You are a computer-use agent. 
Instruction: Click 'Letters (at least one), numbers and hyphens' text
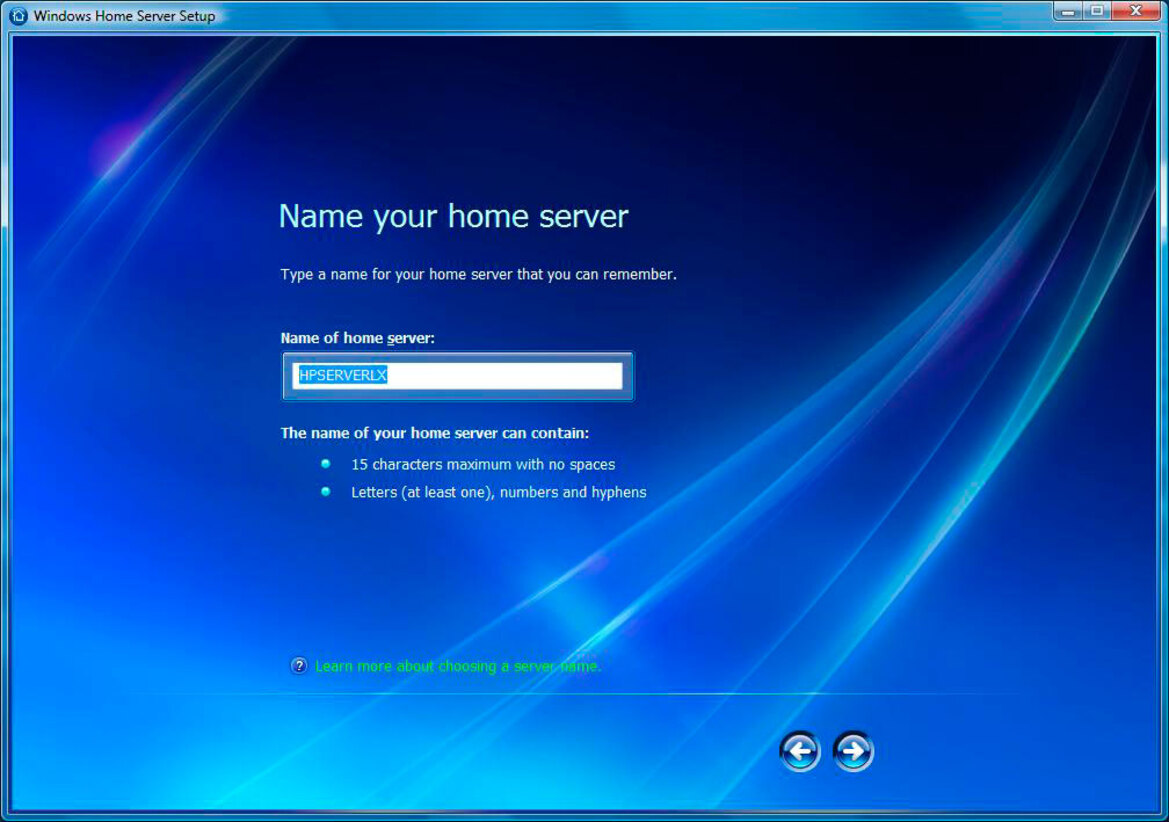[499, 492]
